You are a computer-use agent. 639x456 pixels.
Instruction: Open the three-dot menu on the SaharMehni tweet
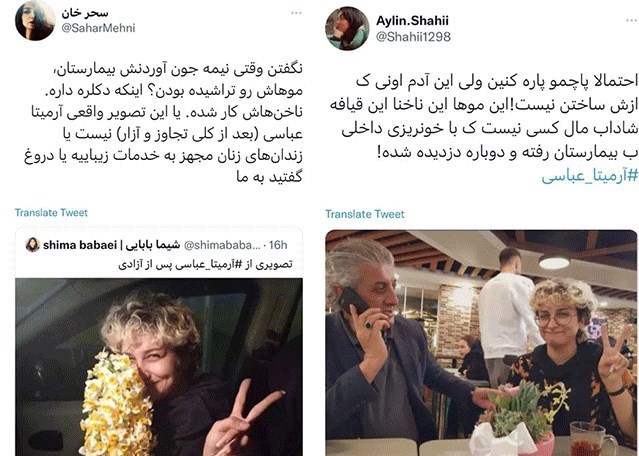tap(296, 13)
